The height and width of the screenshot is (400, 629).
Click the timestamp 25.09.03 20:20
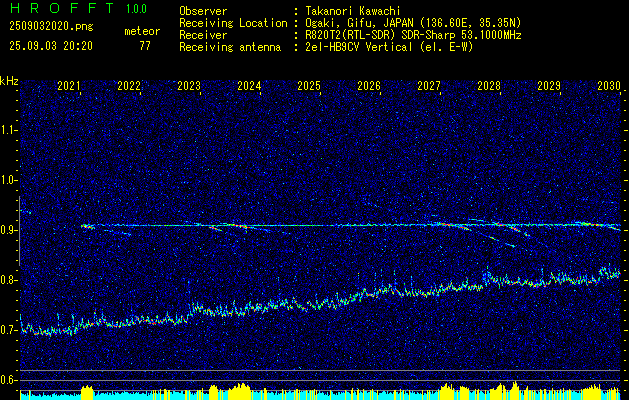[x=51, y=46]
